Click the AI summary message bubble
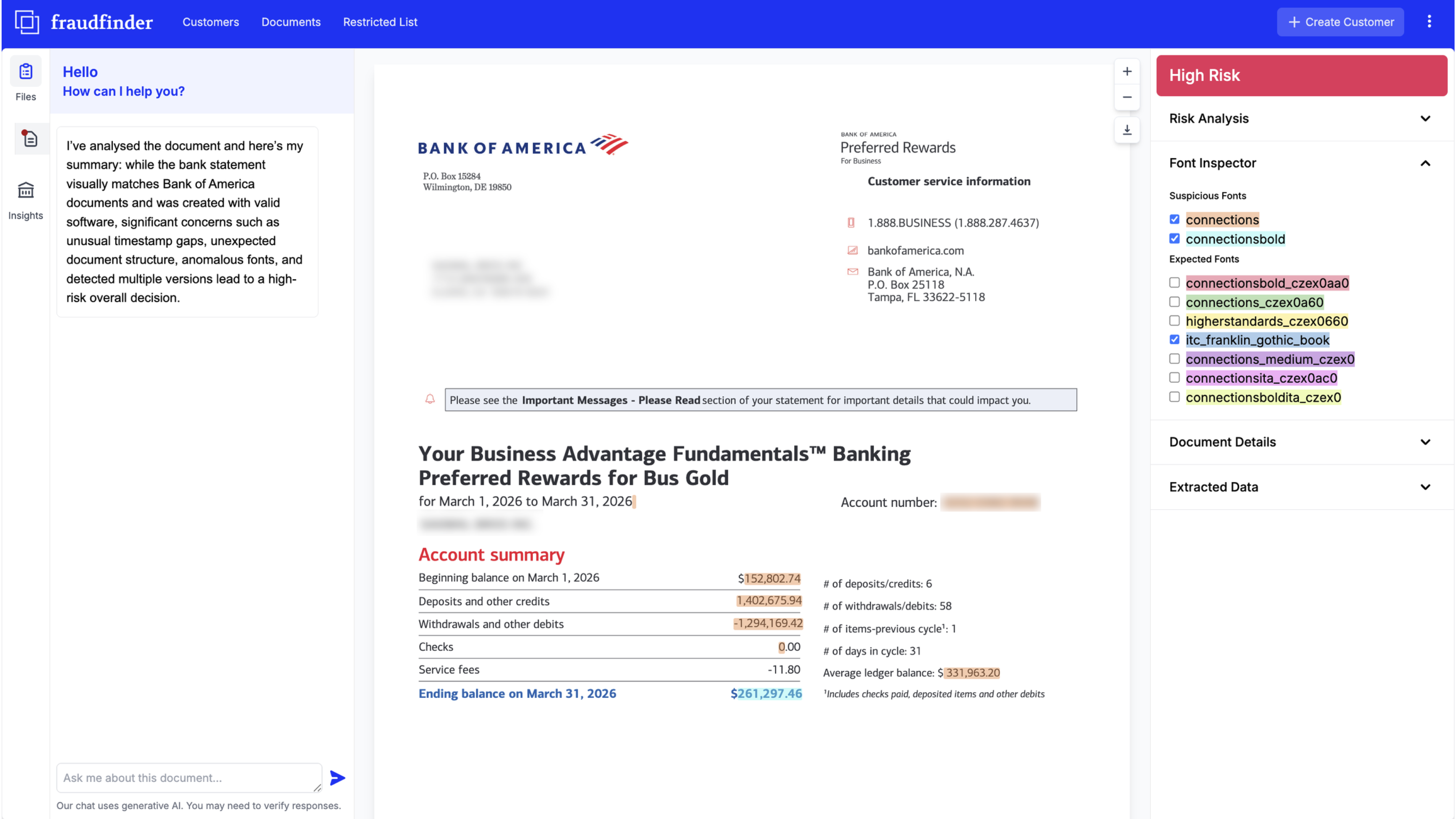This screenshot has height=819, width=1456. (x=187, y=222)
